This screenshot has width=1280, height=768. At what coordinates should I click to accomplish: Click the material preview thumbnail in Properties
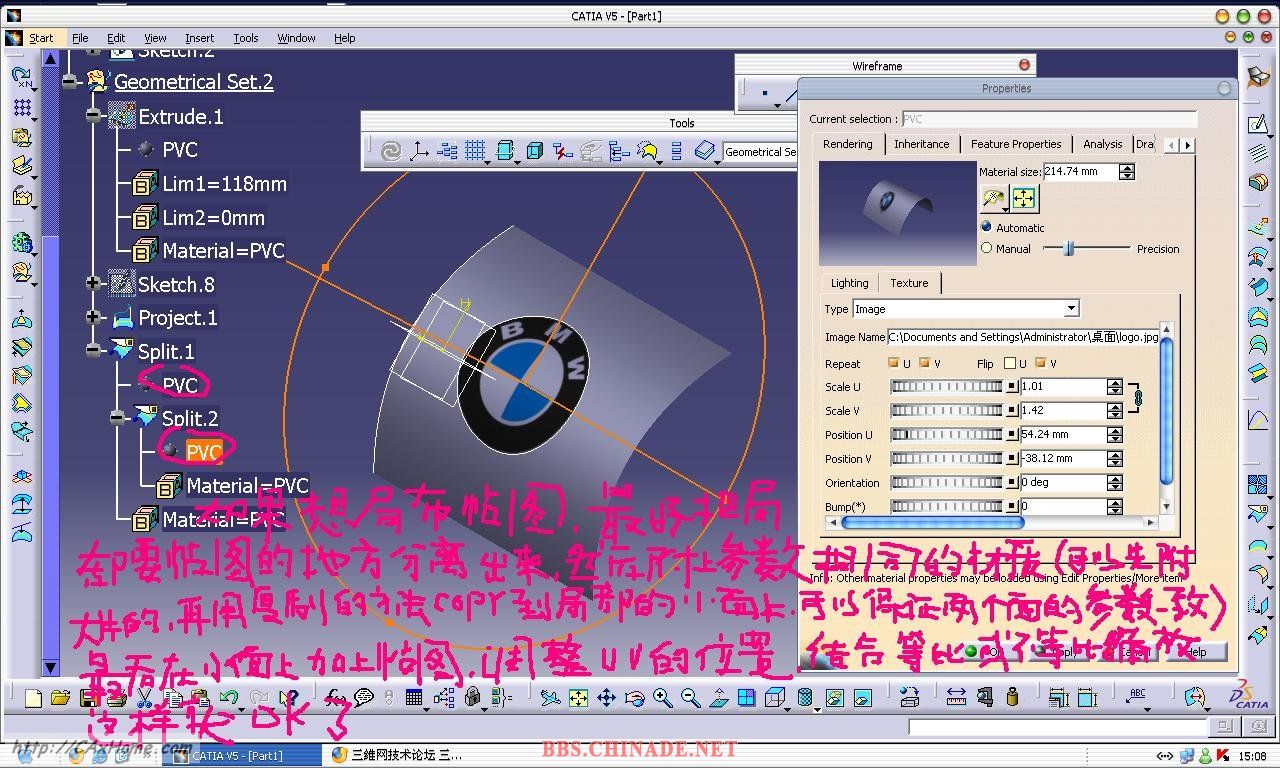click(898, 213)
